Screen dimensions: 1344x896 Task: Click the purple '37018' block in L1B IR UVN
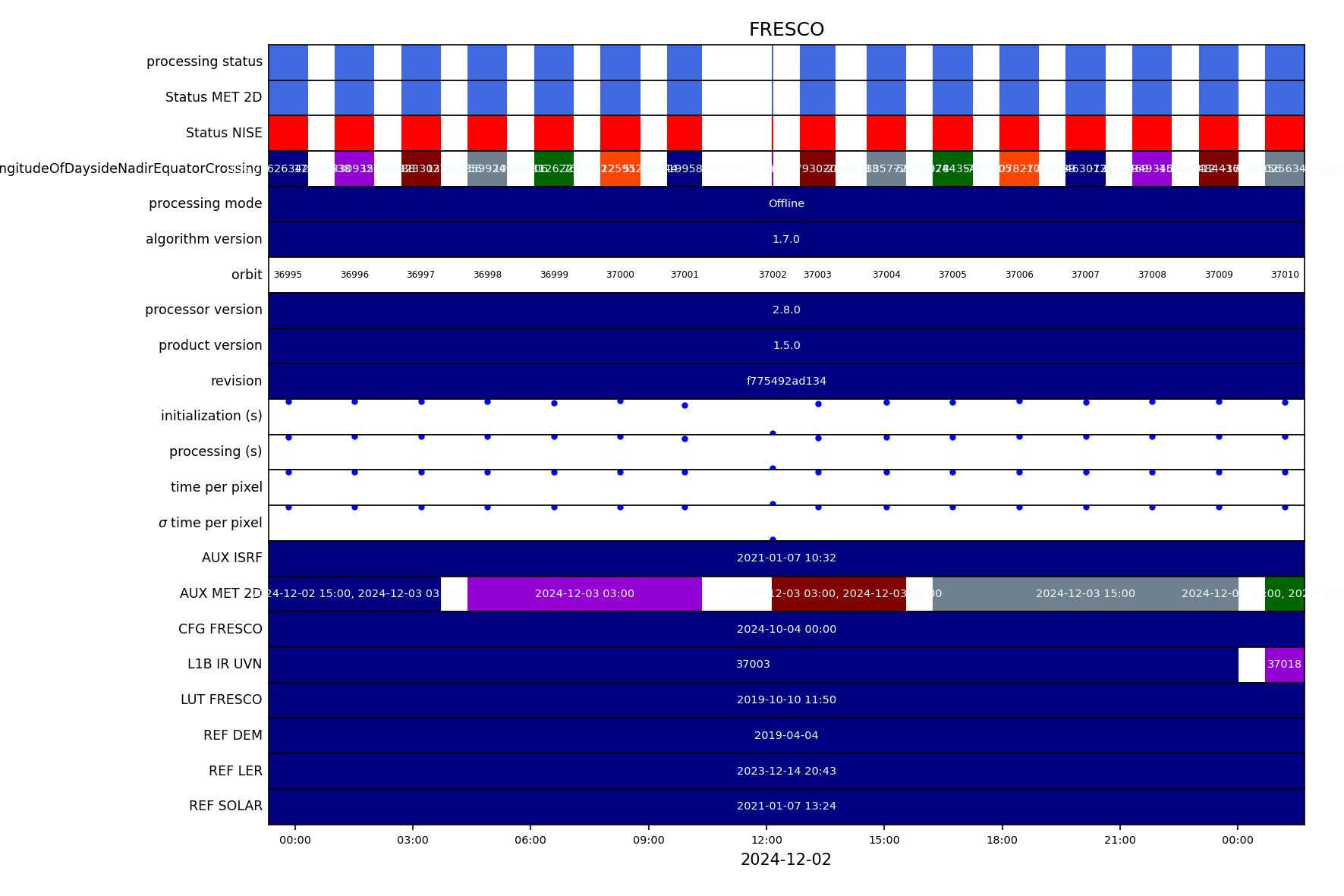(1284, 665)
